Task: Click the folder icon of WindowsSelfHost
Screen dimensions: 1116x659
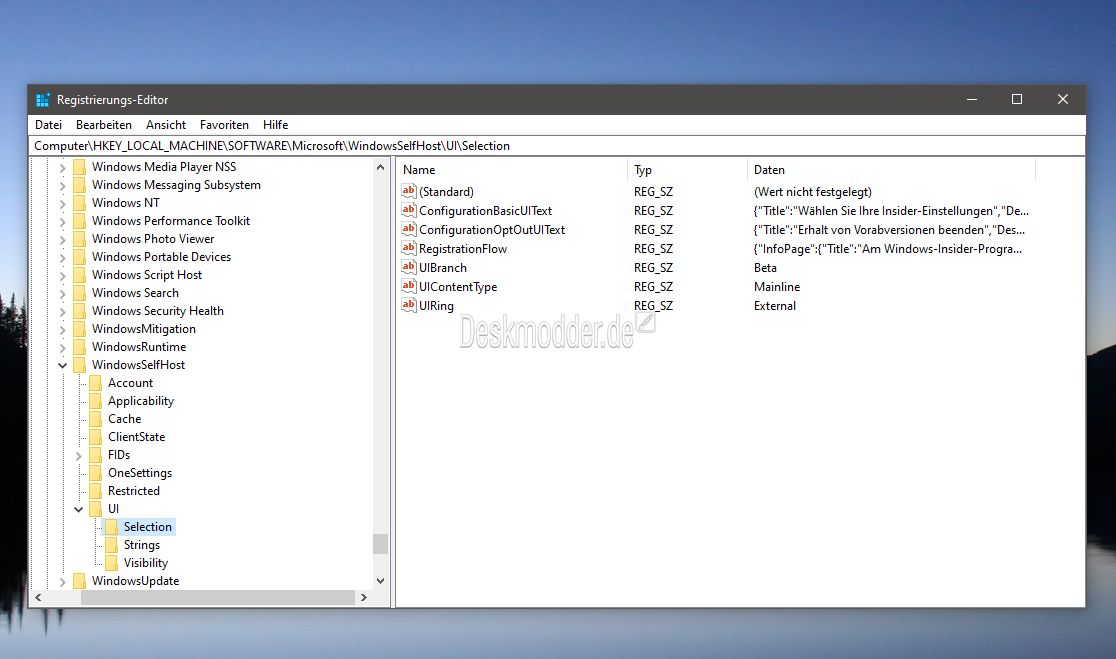Action: (80, 364)
